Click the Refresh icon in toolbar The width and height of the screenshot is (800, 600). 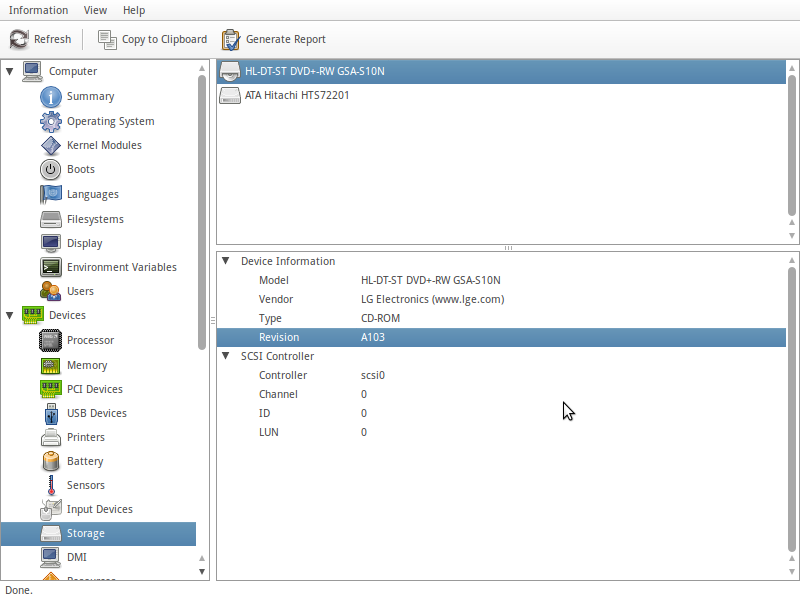(19, 39)
